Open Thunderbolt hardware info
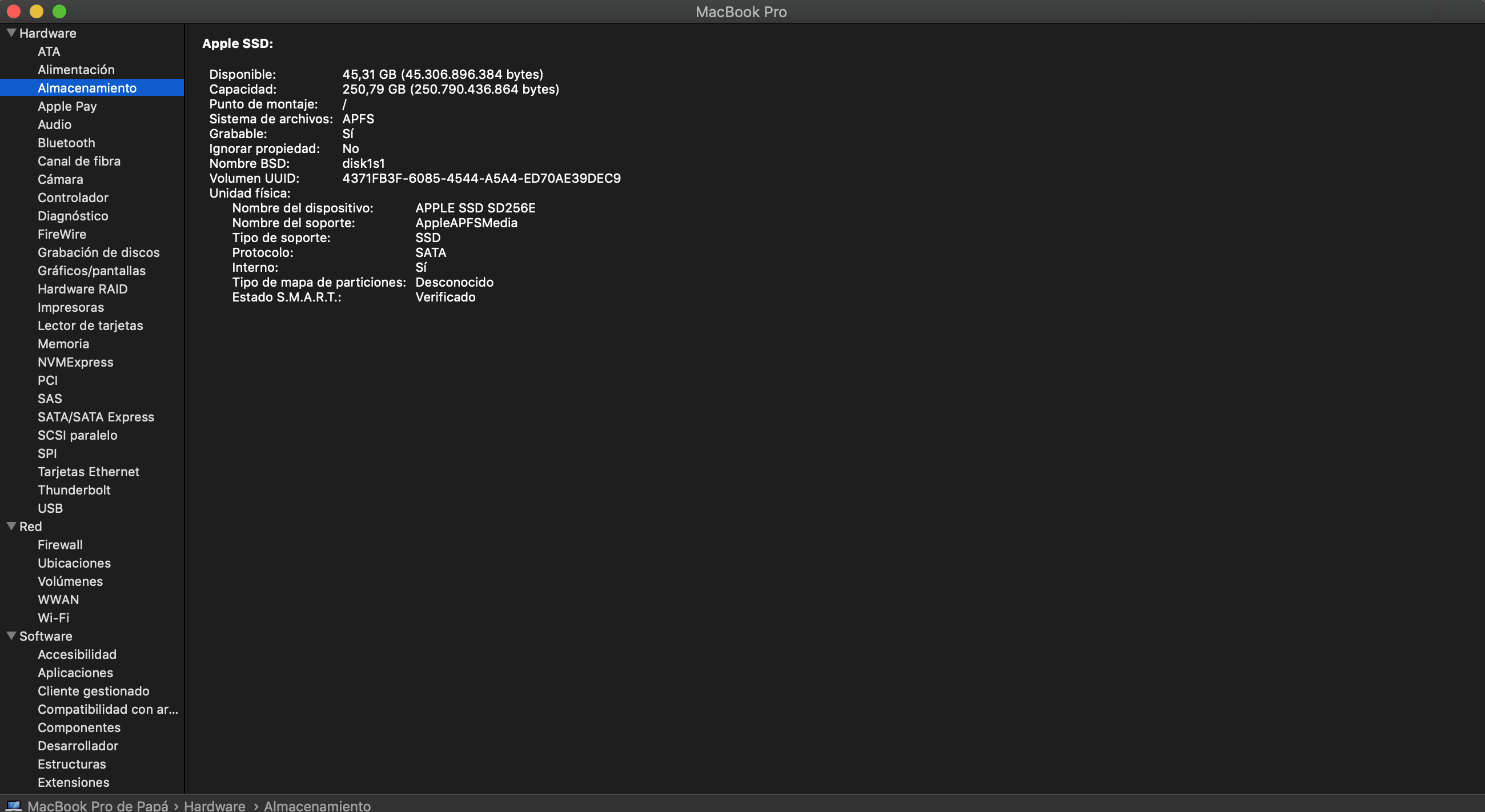The height and width of the screenshot is (812, 1485). 74,490
